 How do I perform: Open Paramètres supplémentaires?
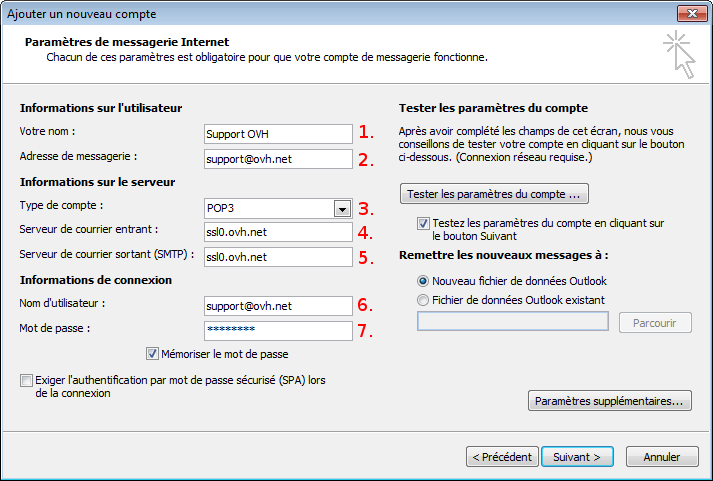point(609,401)
